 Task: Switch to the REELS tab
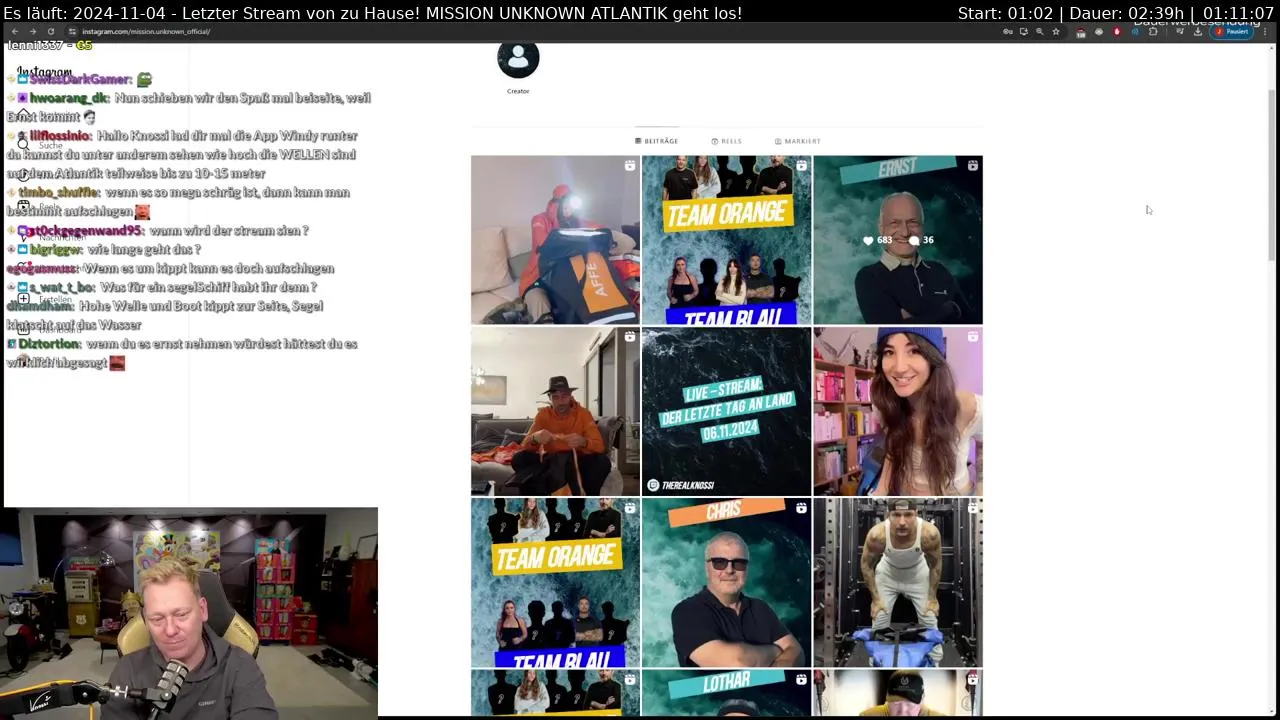click(727, 141)
